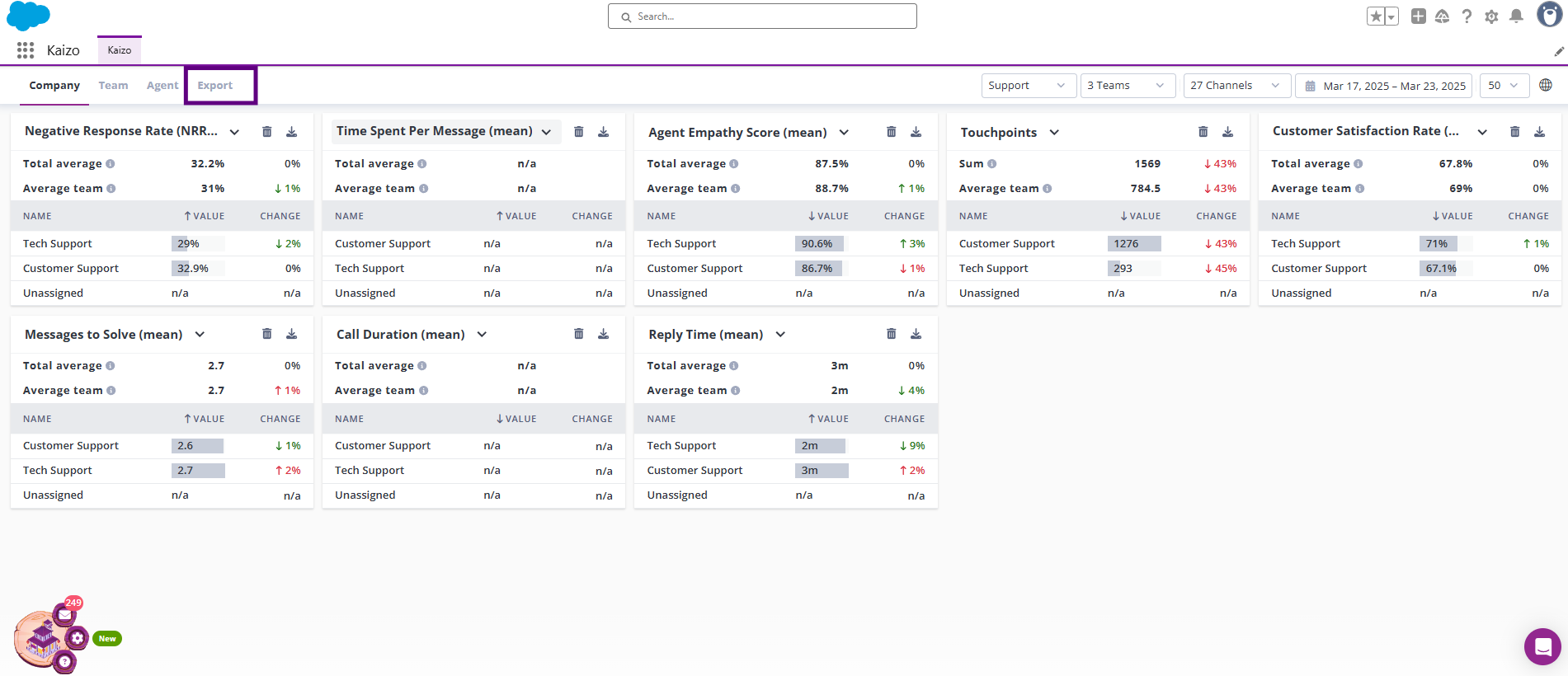Download the Agent Empathy Score widget data
The height and width of the screenshot is (676, 1568).
(916, 132)
